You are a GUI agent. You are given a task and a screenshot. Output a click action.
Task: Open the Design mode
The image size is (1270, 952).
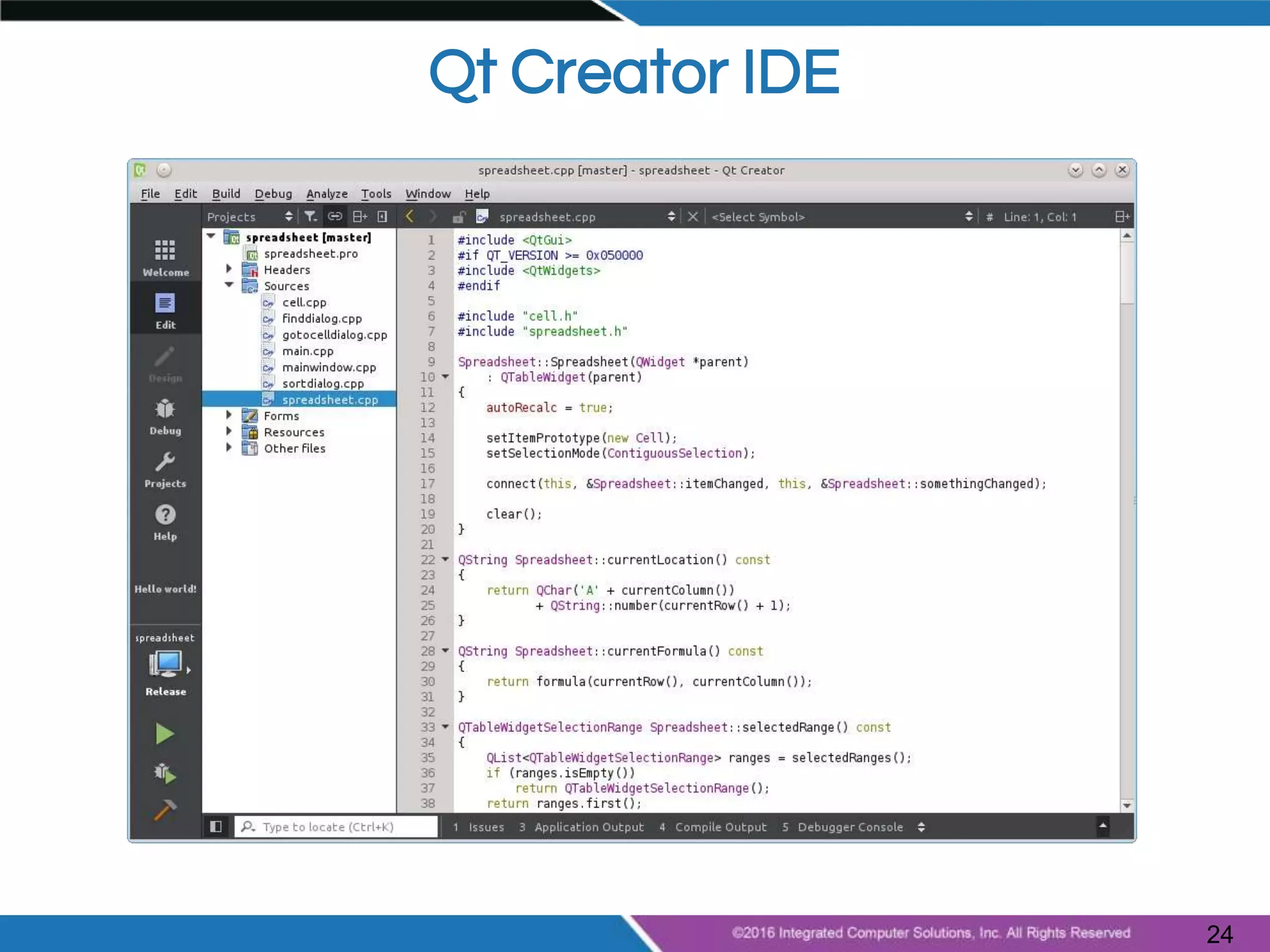pos(165,364)
